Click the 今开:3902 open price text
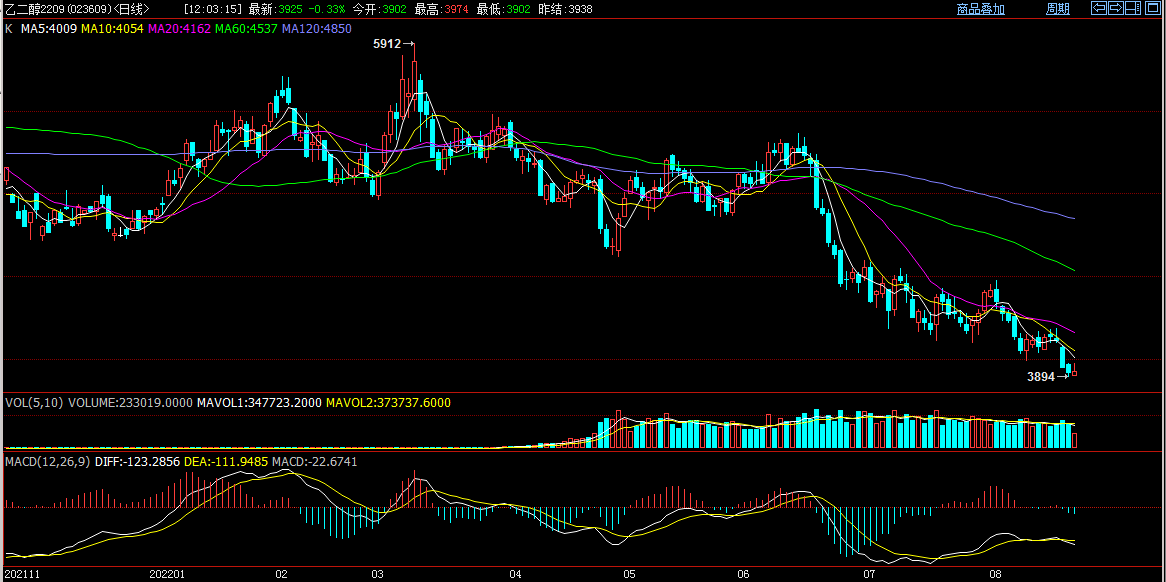 pos(380,9)
